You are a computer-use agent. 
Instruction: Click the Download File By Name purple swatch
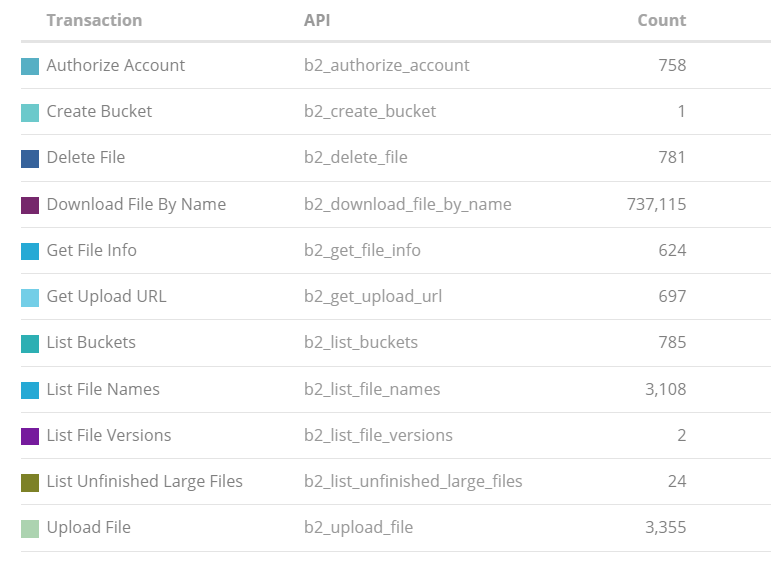[x=30, y=205]
